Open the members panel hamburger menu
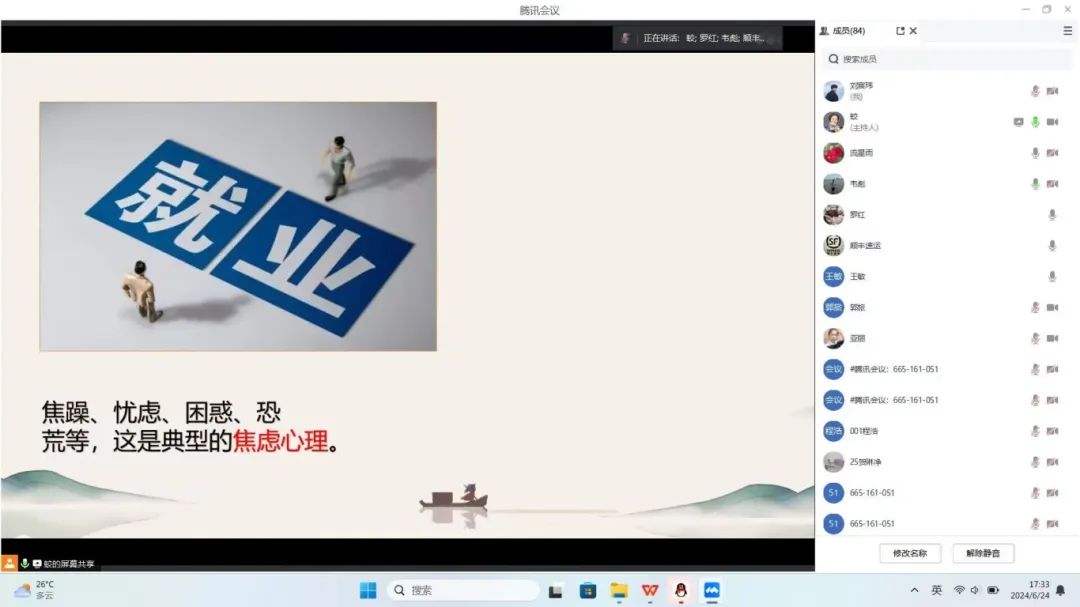This screenshot has width=1080, height=607. pos(1067,31)
